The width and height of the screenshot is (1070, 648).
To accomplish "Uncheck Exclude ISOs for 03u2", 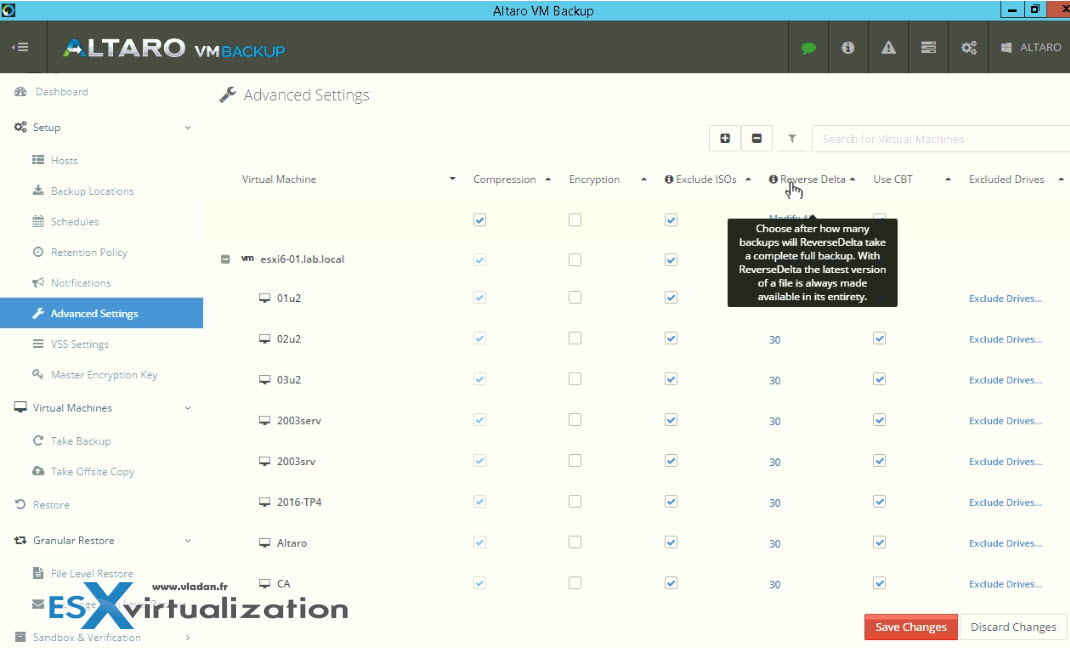I will [671, 379].
